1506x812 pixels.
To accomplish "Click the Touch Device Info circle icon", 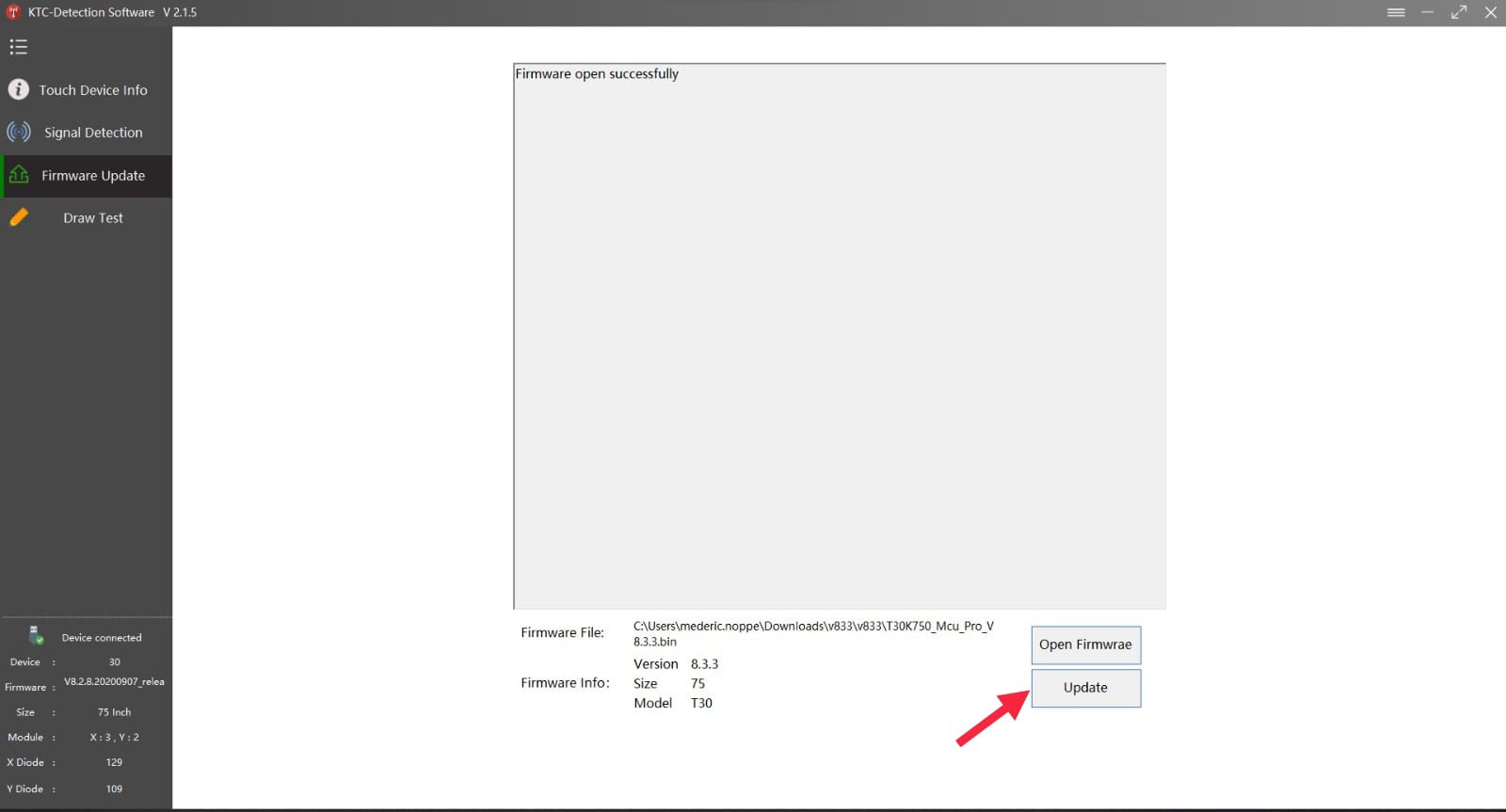I will point(18,89).
